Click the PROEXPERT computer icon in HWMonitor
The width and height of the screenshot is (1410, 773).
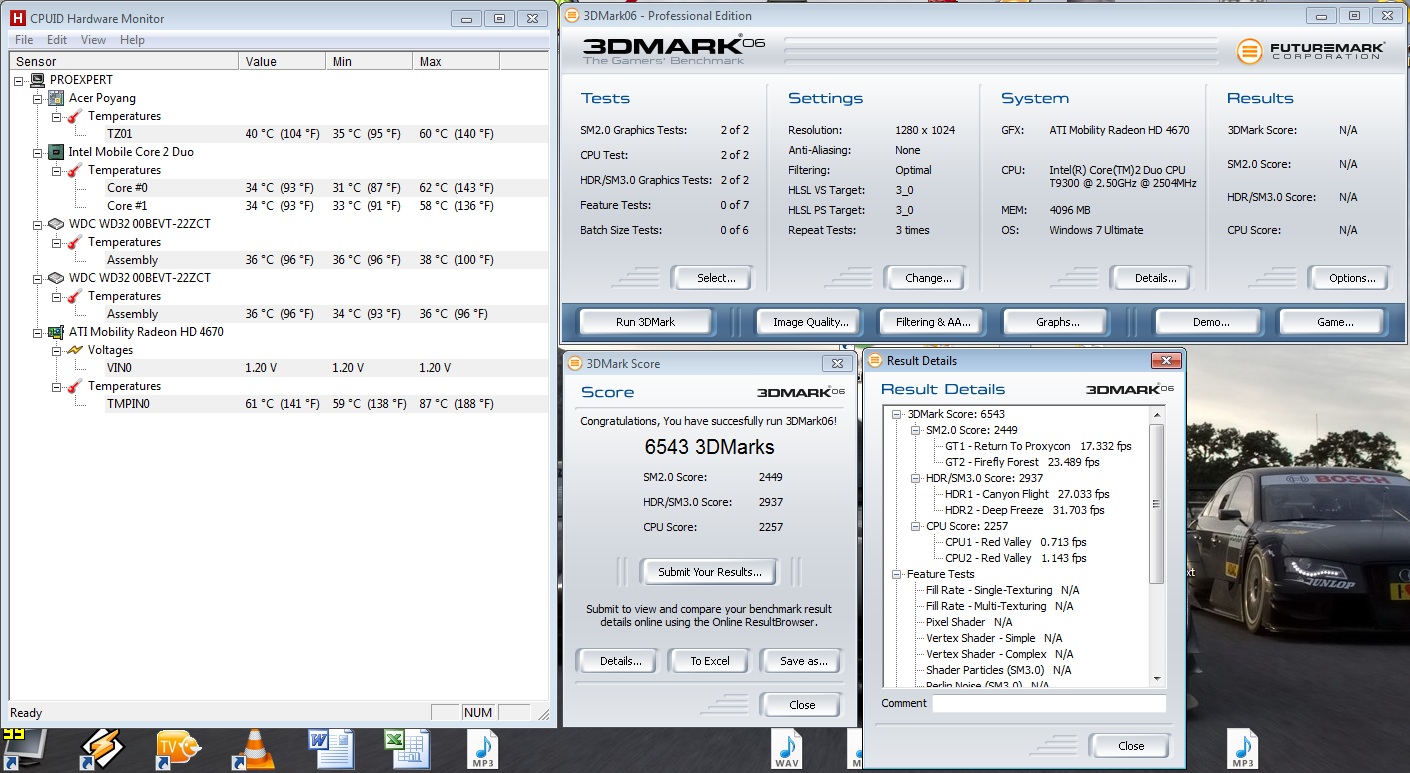(x=38, y=80)
